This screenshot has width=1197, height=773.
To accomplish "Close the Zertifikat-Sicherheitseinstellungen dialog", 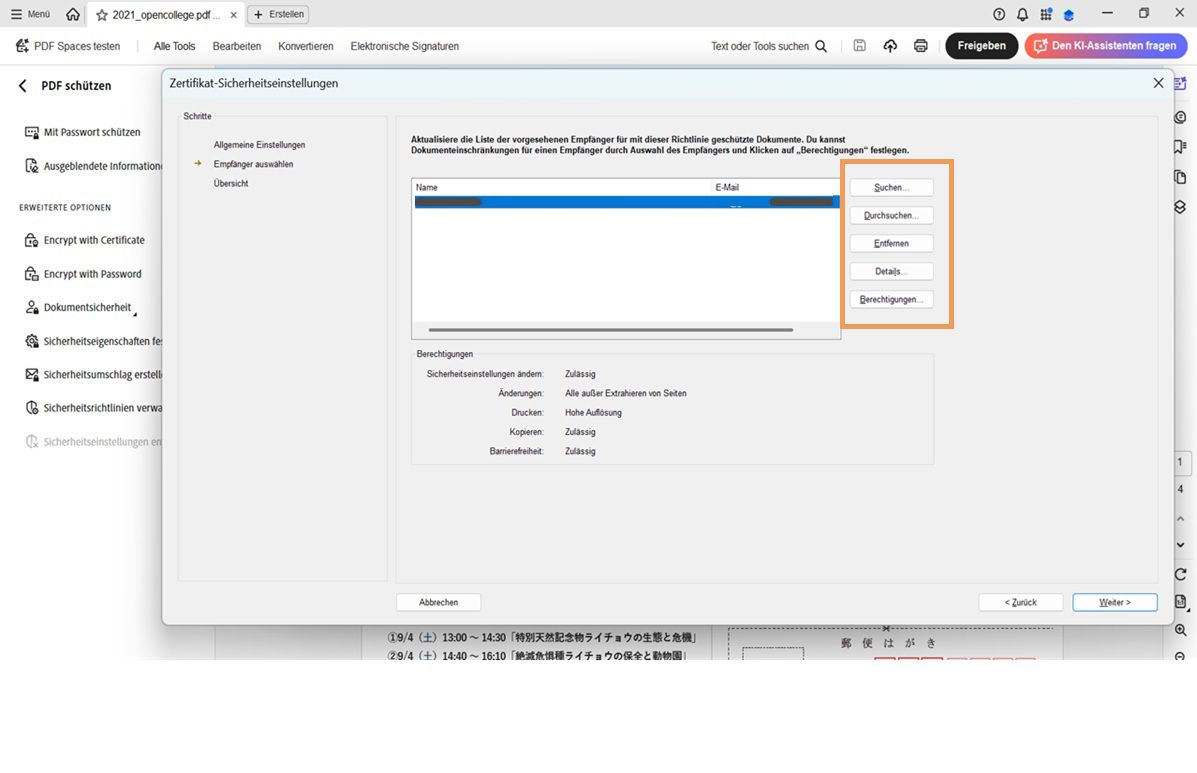I will tap(1158, 83).
